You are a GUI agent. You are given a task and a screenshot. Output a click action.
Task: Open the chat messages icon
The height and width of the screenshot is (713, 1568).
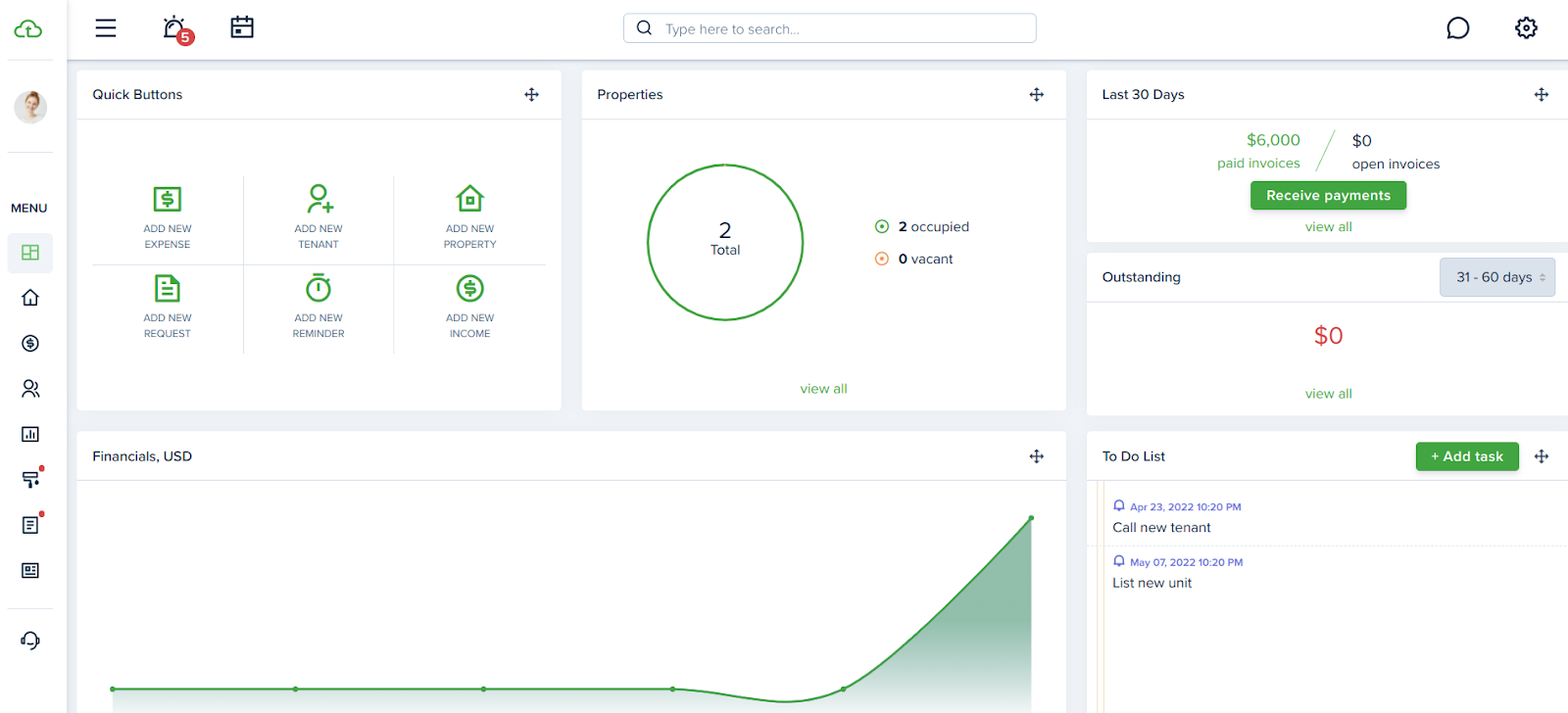pos(1458,28)
